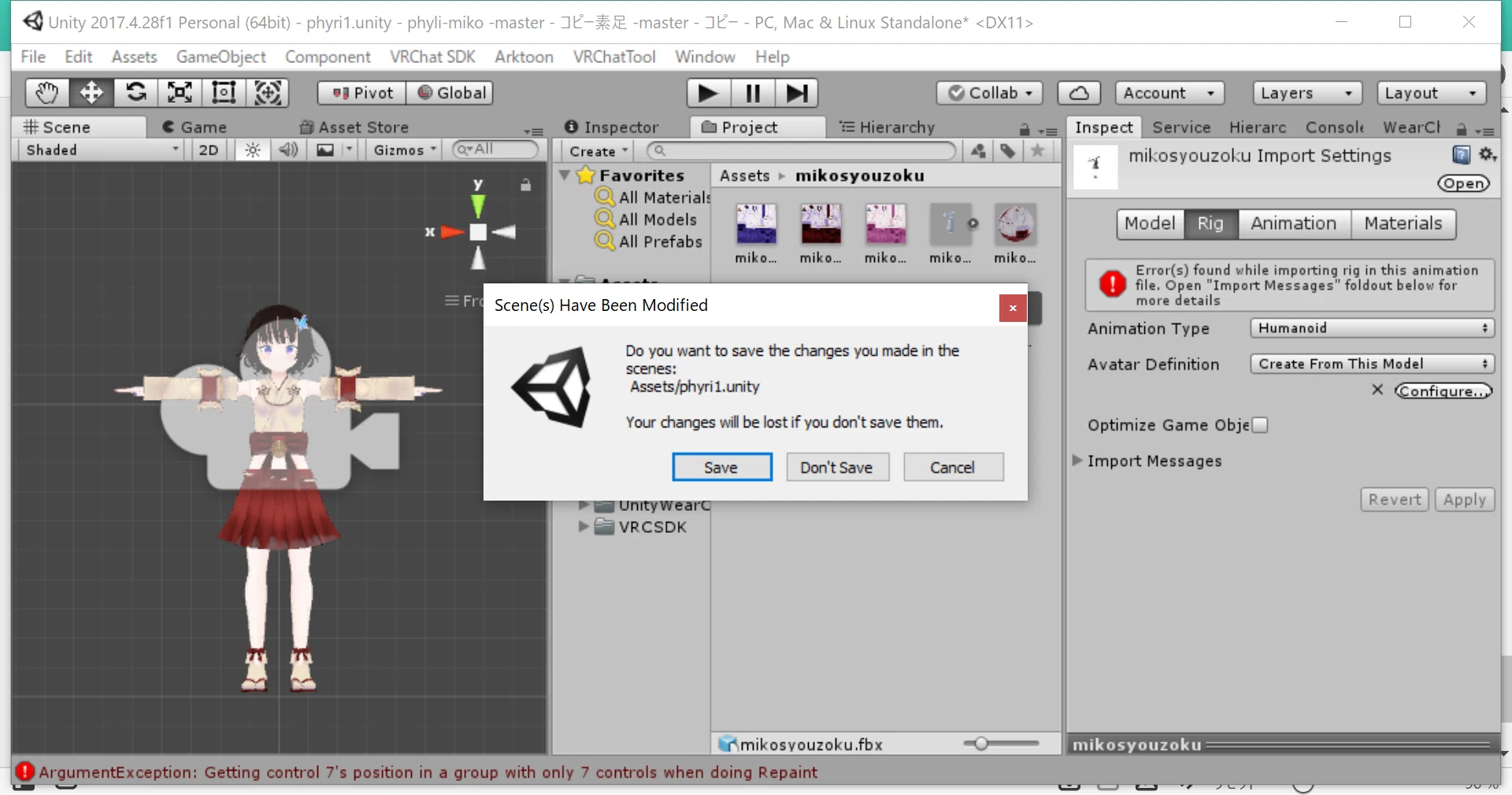This screenshot has width=1512, height=795.
Task: Open the Layout dropdown
Action: click(x=1431, y=93)
